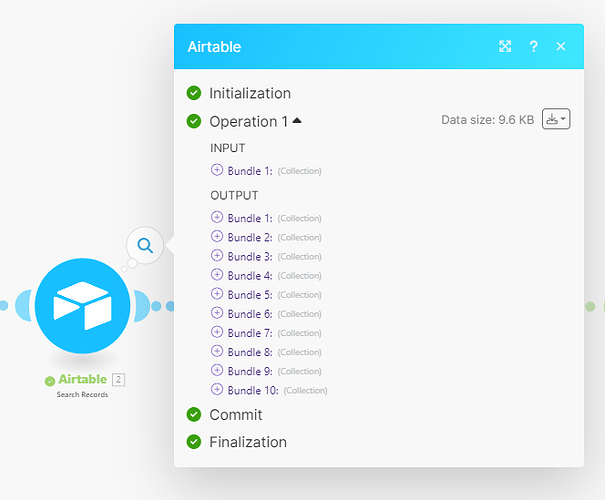Expand OUTPUT Bundle 6 plus icon

(x=217, y=312)
